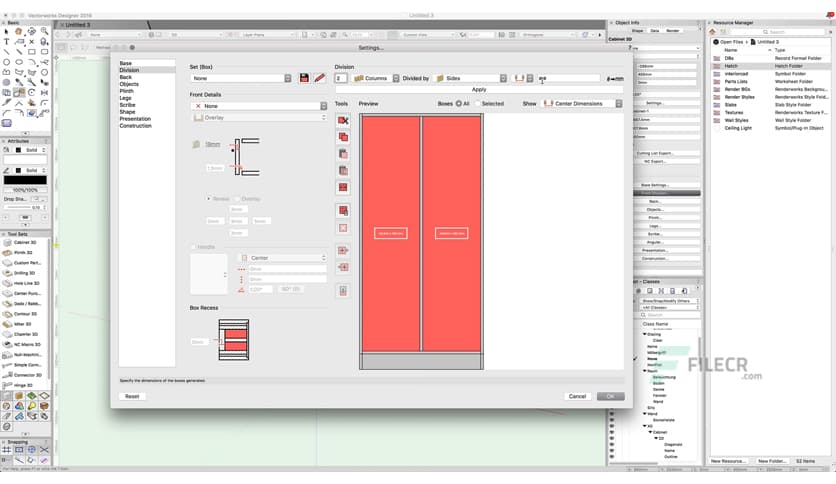Open the Columns division type dropdown
This screenshot has height=484, width=836.
pyautogui.click(x=376, y=78)
